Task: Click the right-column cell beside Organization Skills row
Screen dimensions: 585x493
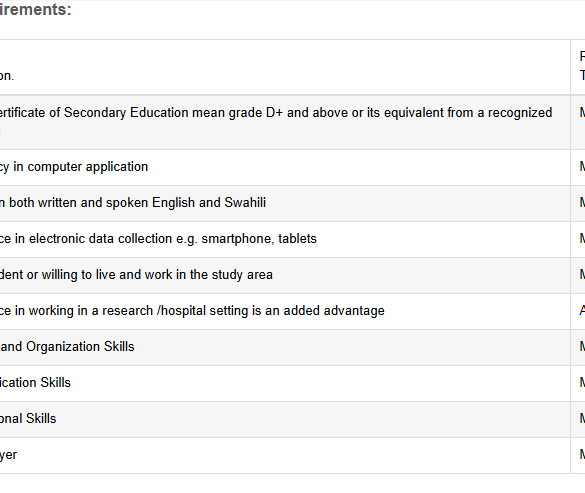Action: pyautogui.click(x=578, y=347)
